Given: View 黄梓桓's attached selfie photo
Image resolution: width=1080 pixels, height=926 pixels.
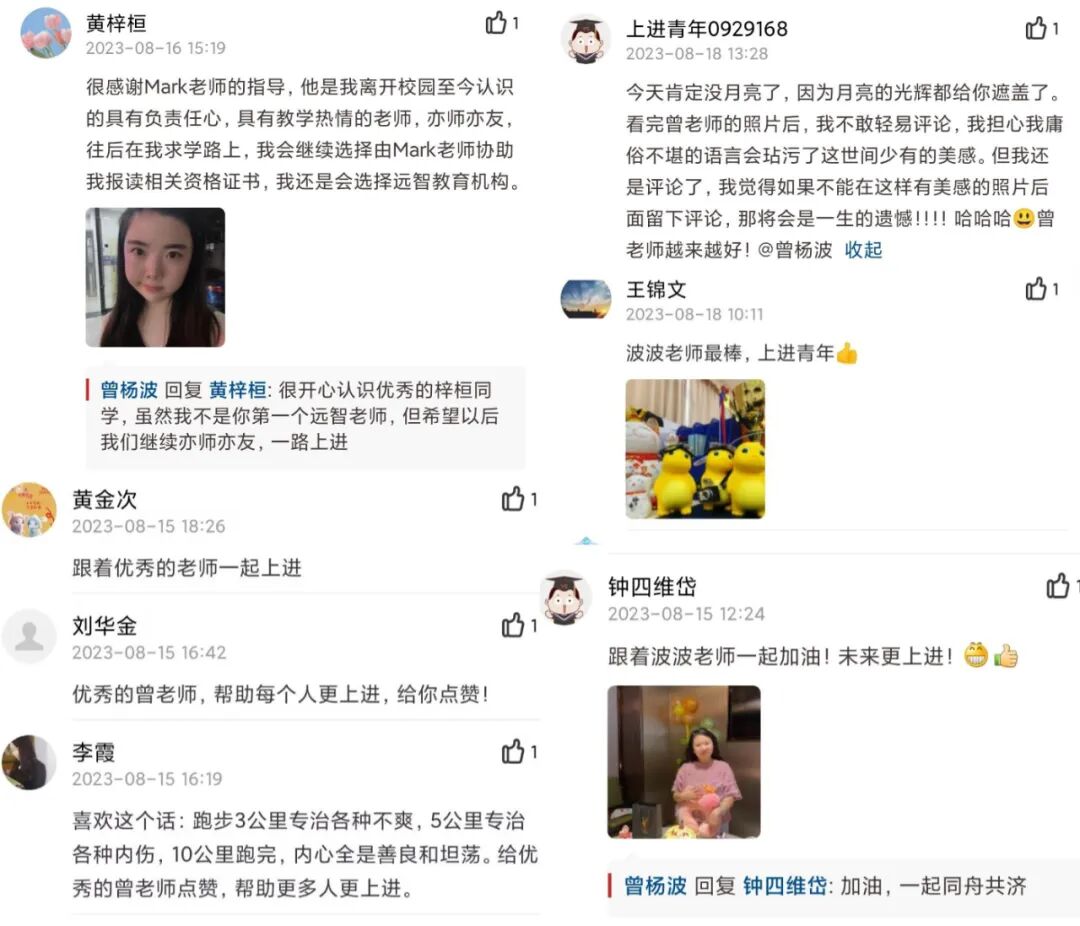Looking at the screenshot, I should [x=155, y=277].
